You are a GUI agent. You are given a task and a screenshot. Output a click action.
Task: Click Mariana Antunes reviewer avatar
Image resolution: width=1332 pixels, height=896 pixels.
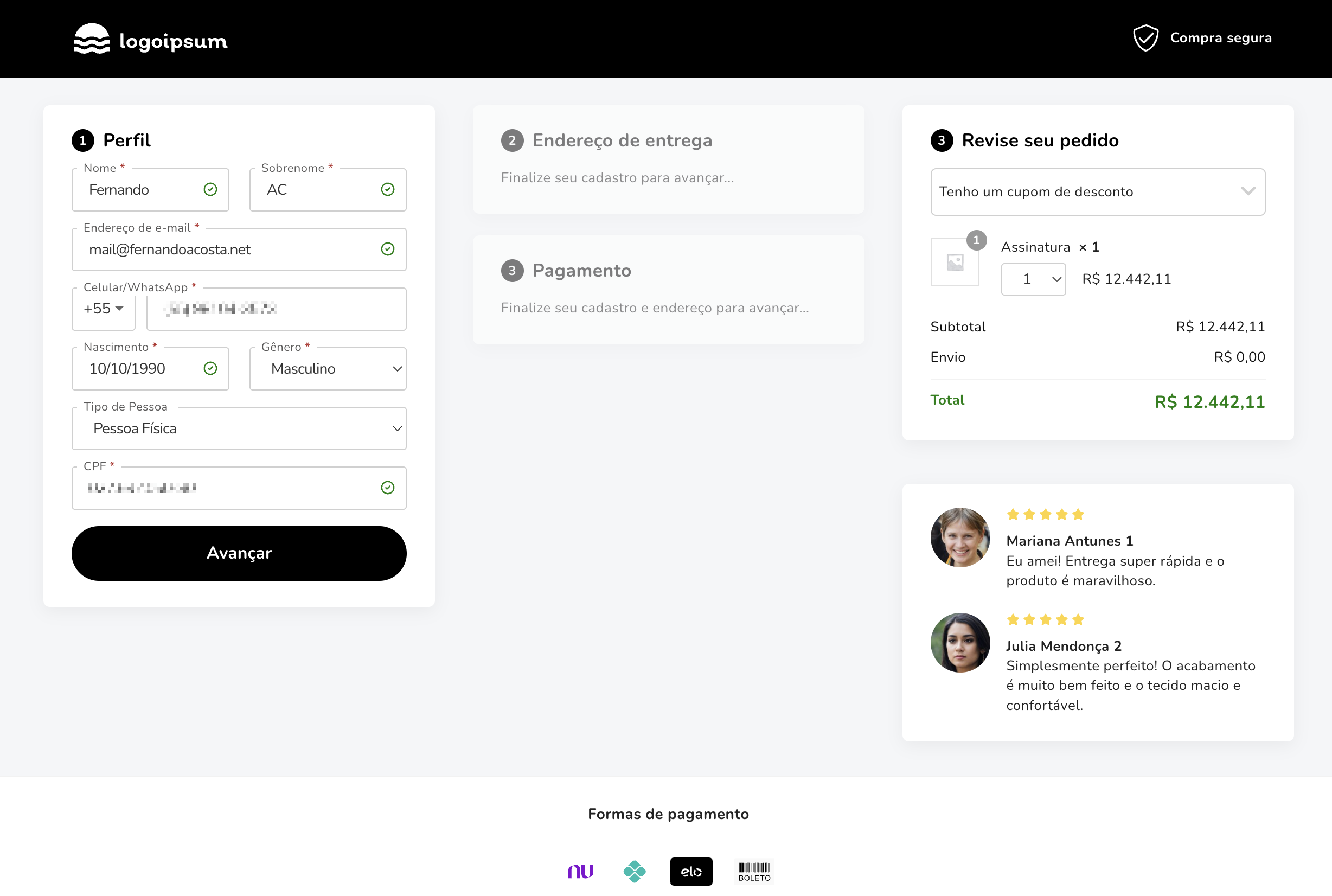click(x=960, y=537)
